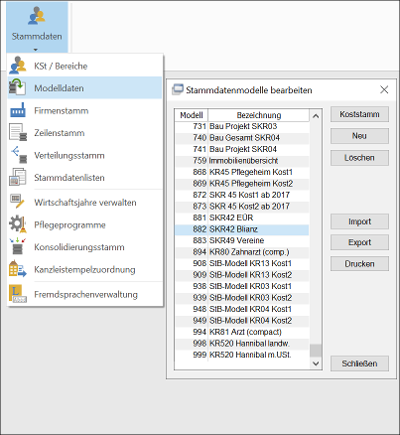Click the Wirtschaftsjahre verwalten icon

click(x=17, y=202)
